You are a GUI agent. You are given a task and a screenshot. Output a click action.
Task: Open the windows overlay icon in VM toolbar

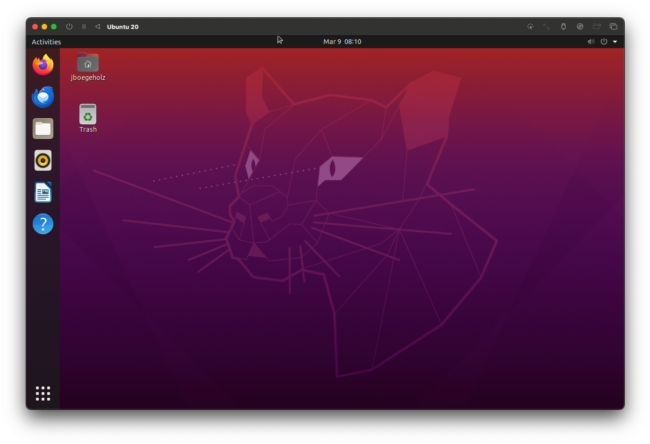(613, 26)
